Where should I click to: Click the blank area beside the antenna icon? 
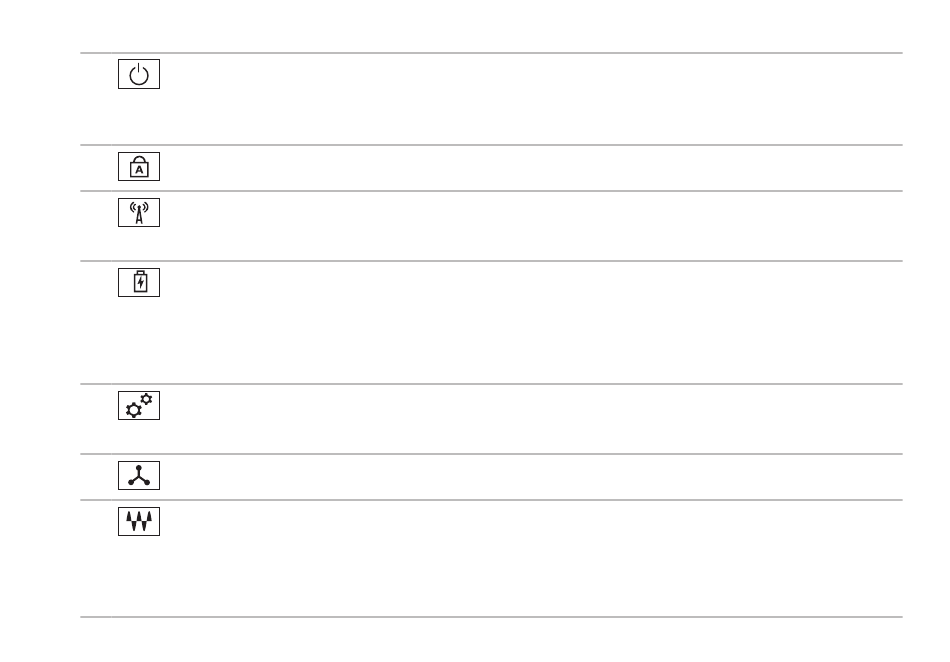coord(533,226)
